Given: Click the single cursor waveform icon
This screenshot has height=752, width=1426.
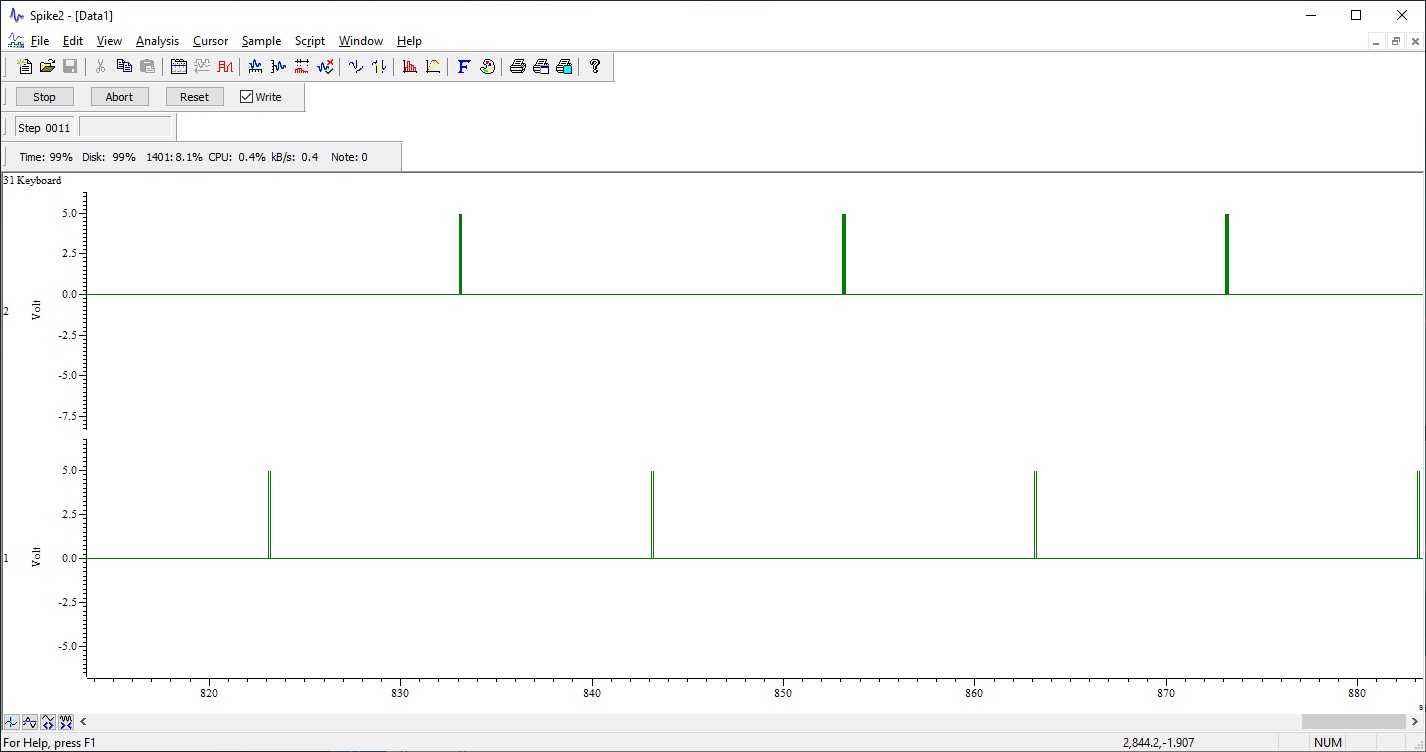Looking at the screenshot, I should coord(355,67).
